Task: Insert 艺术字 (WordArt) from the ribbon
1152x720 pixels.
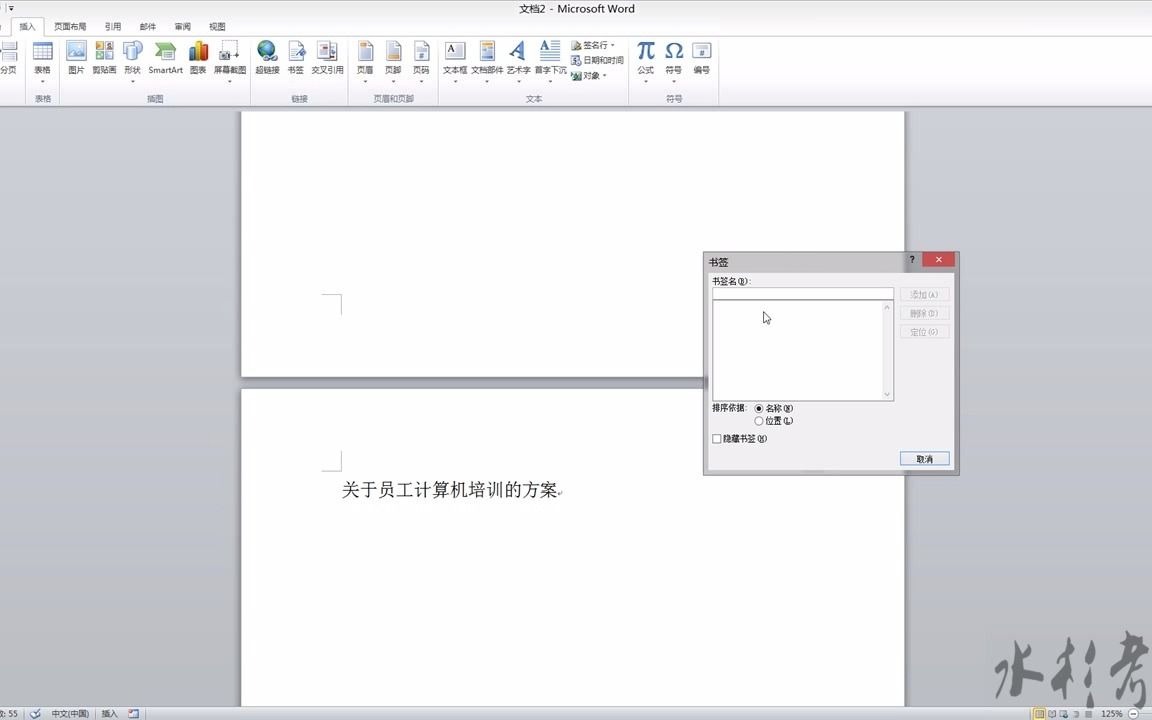Action: pos(516,58)
